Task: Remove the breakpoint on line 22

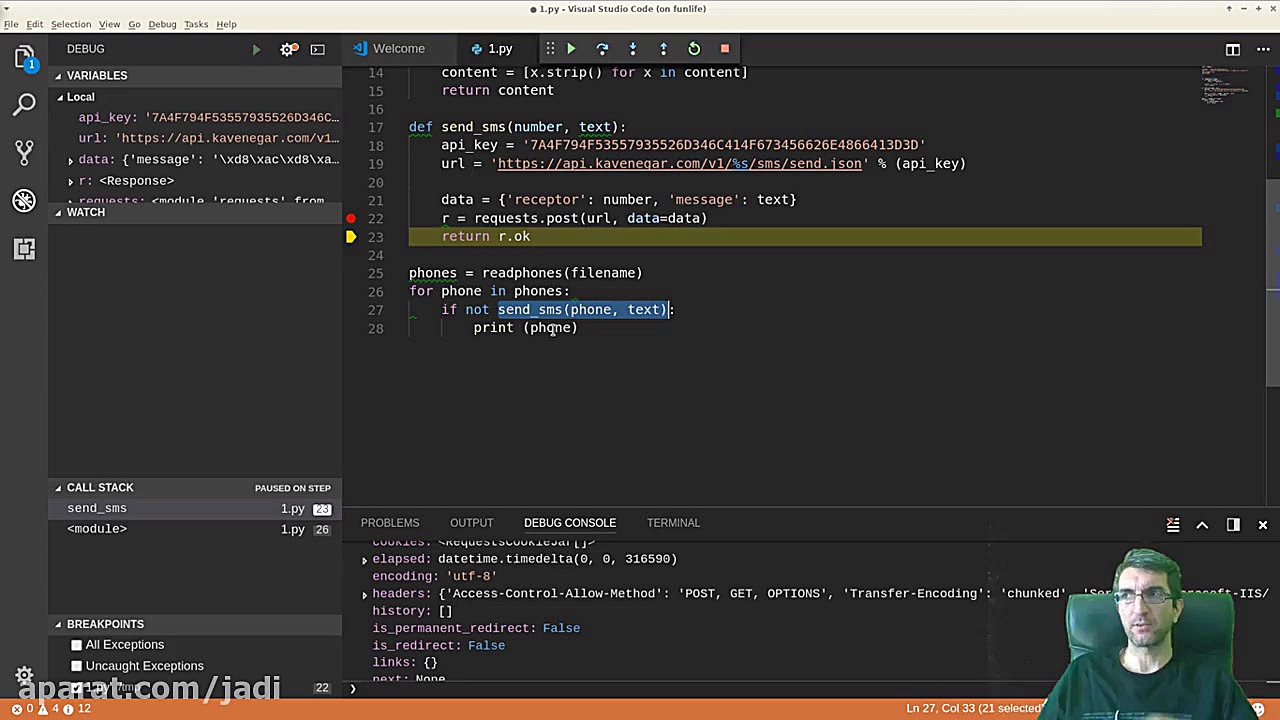Action: pyautogui.click(x=351, y=218)
